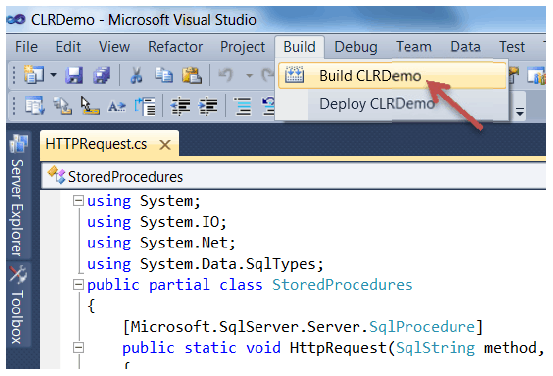553x376 pixels.
Task: Click the window icon at toolbar far right
Action: click(x=536, y=75)
